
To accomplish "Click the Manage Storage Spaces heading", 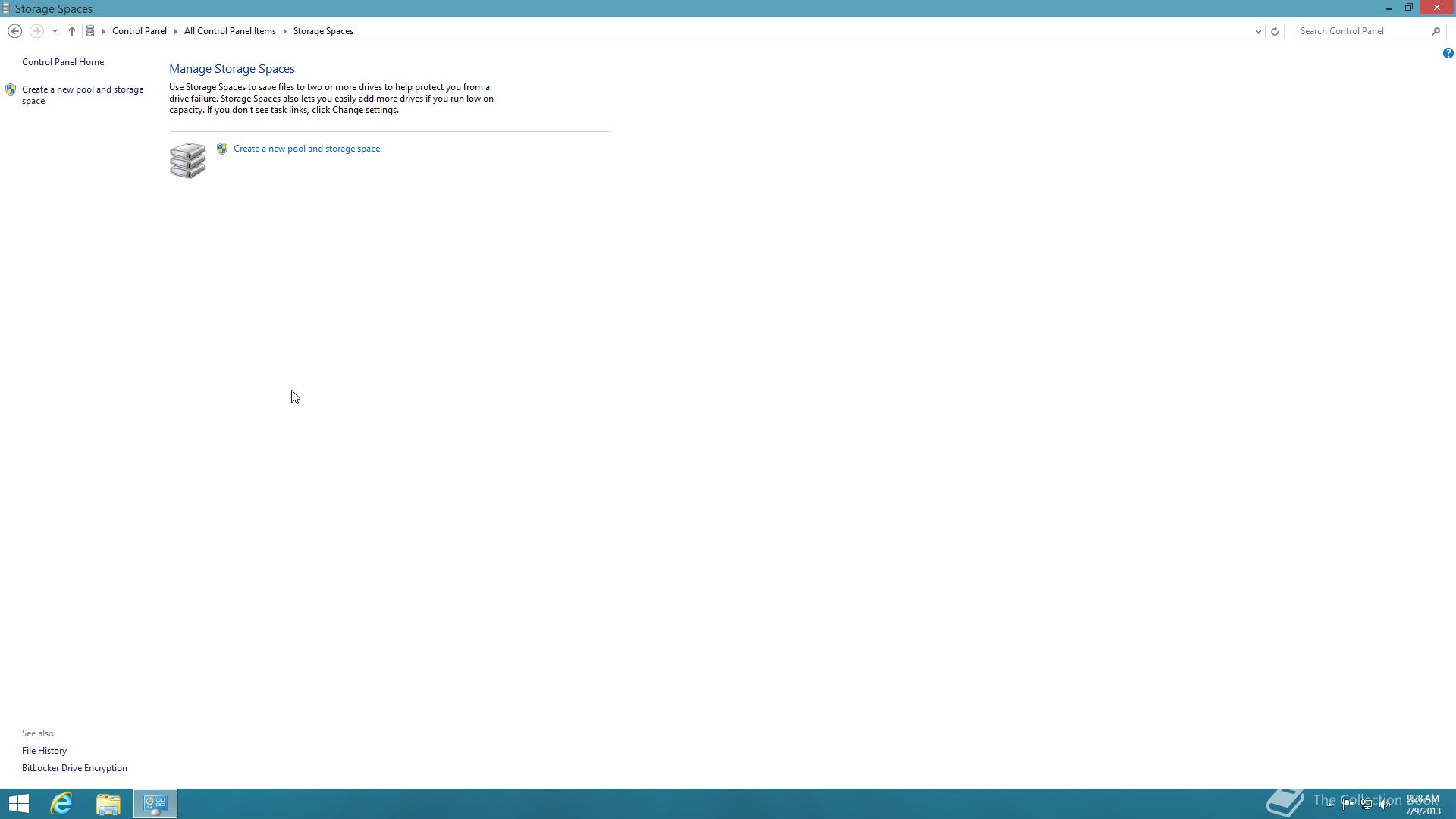I will [x=232, y=69].
